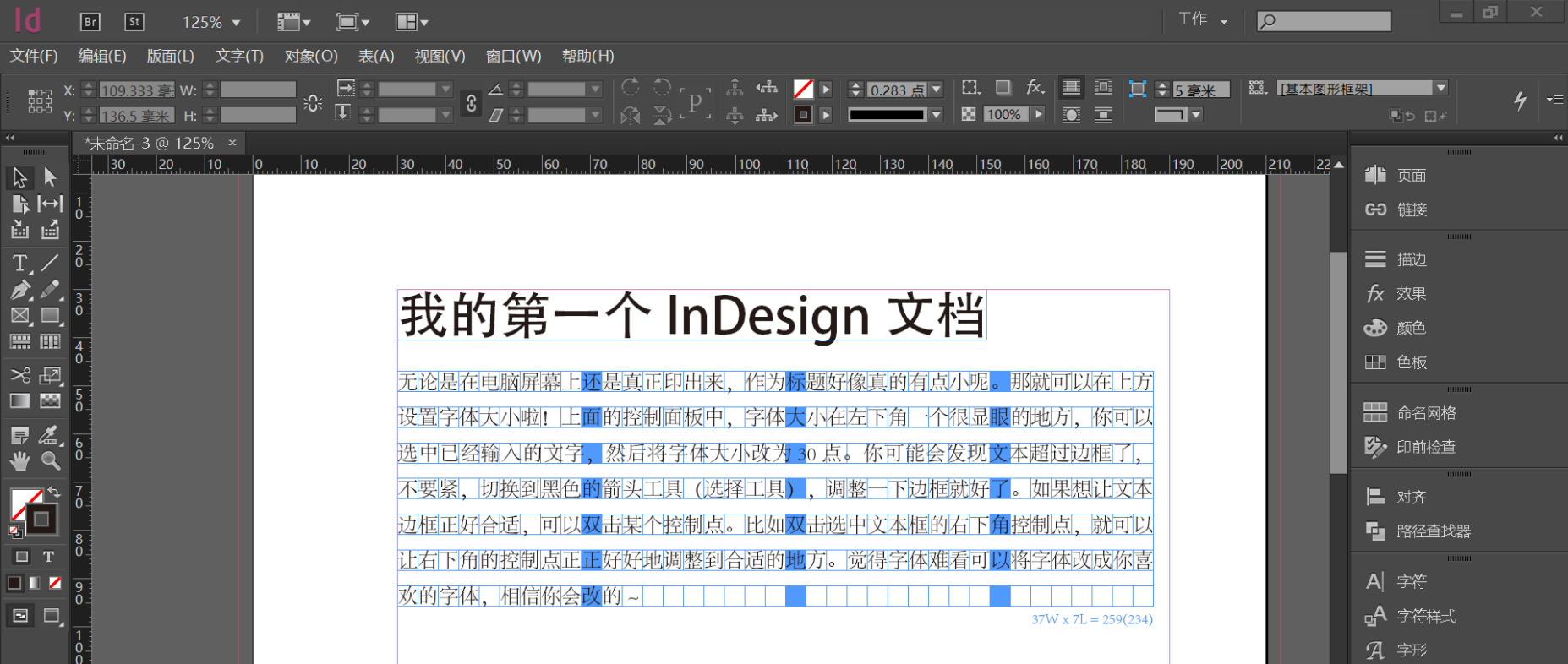Open the 描边 stroke panel
1568x664 pixels.
point(1396,259)
